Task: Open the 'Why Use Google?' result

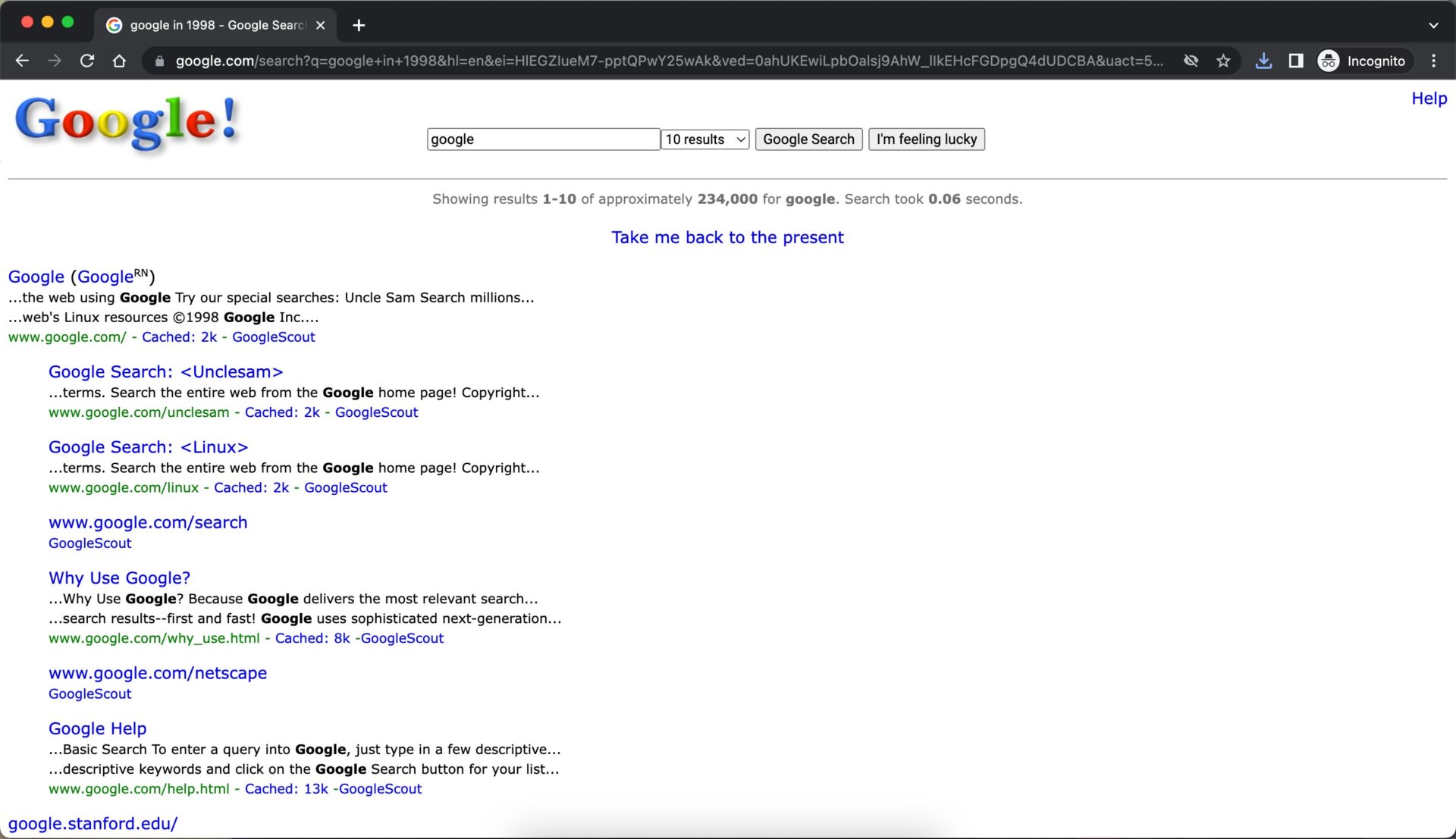Action: pos(119,578)
